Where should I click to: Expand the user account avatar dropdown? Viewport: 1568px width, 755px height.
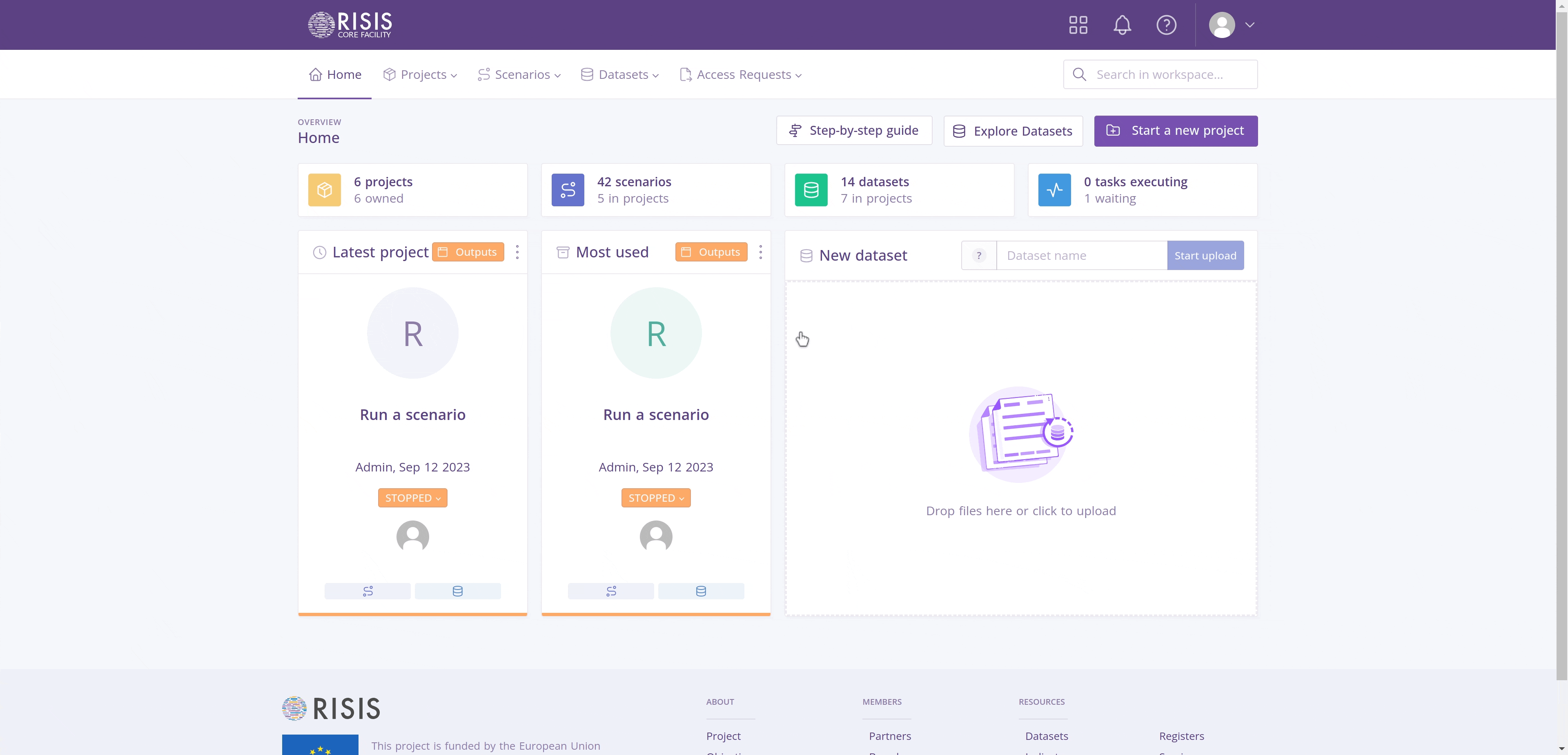tap(1232, 25)
